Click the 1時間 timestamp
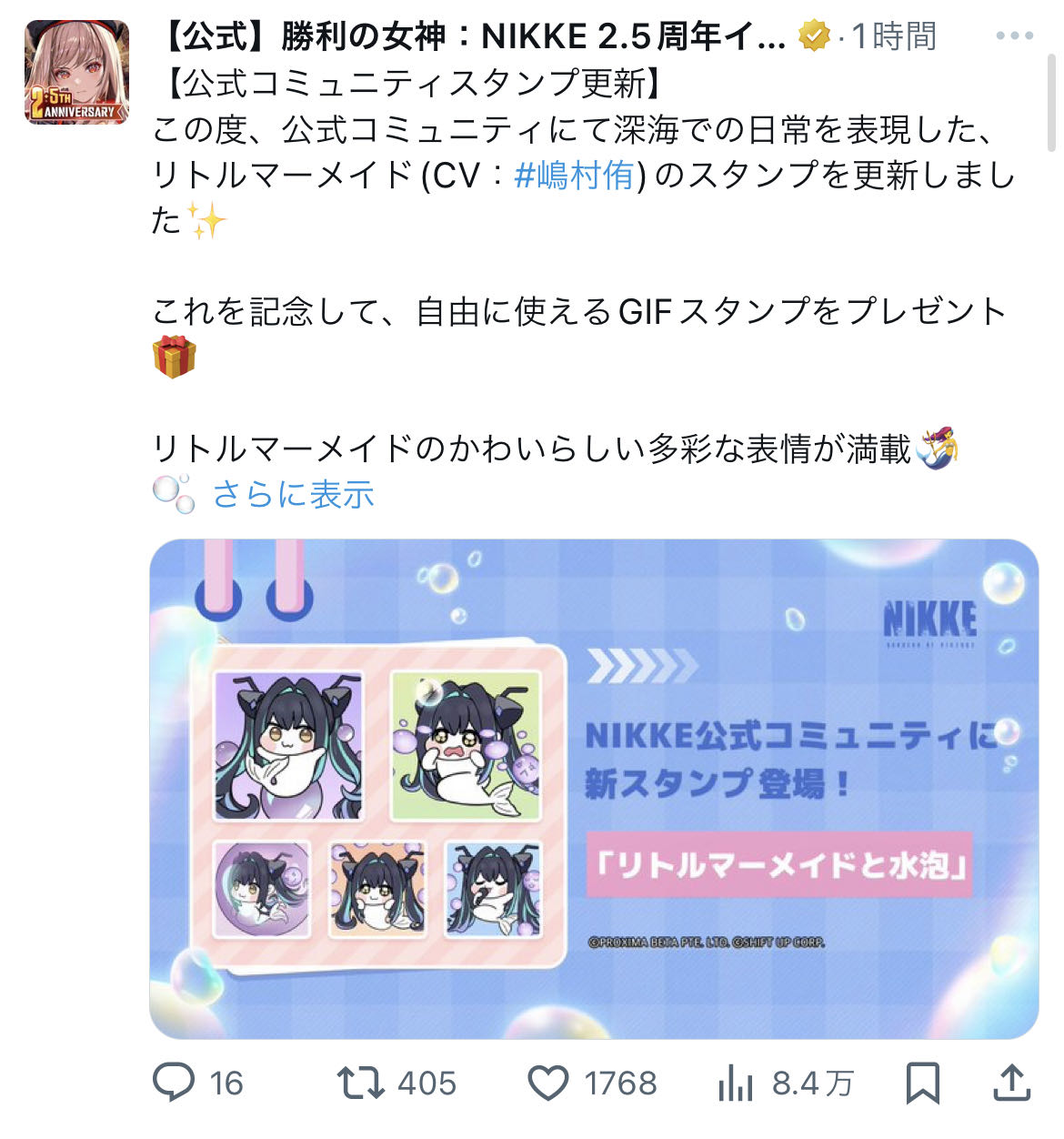Viewport: 1064px width, 1139px height. (x=894, y=36)
